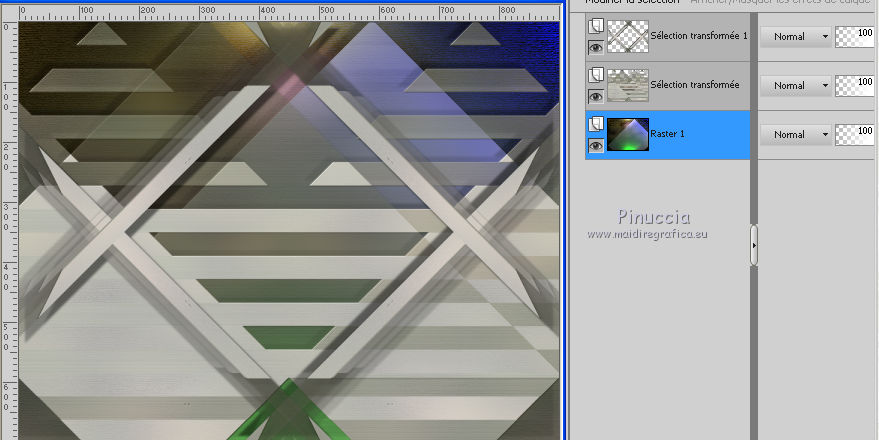The height and width of the screenshot is (440, 879).
Task: Adjust opacity slider of Sélection transformée 1
Action: click(x=855, y=36)
